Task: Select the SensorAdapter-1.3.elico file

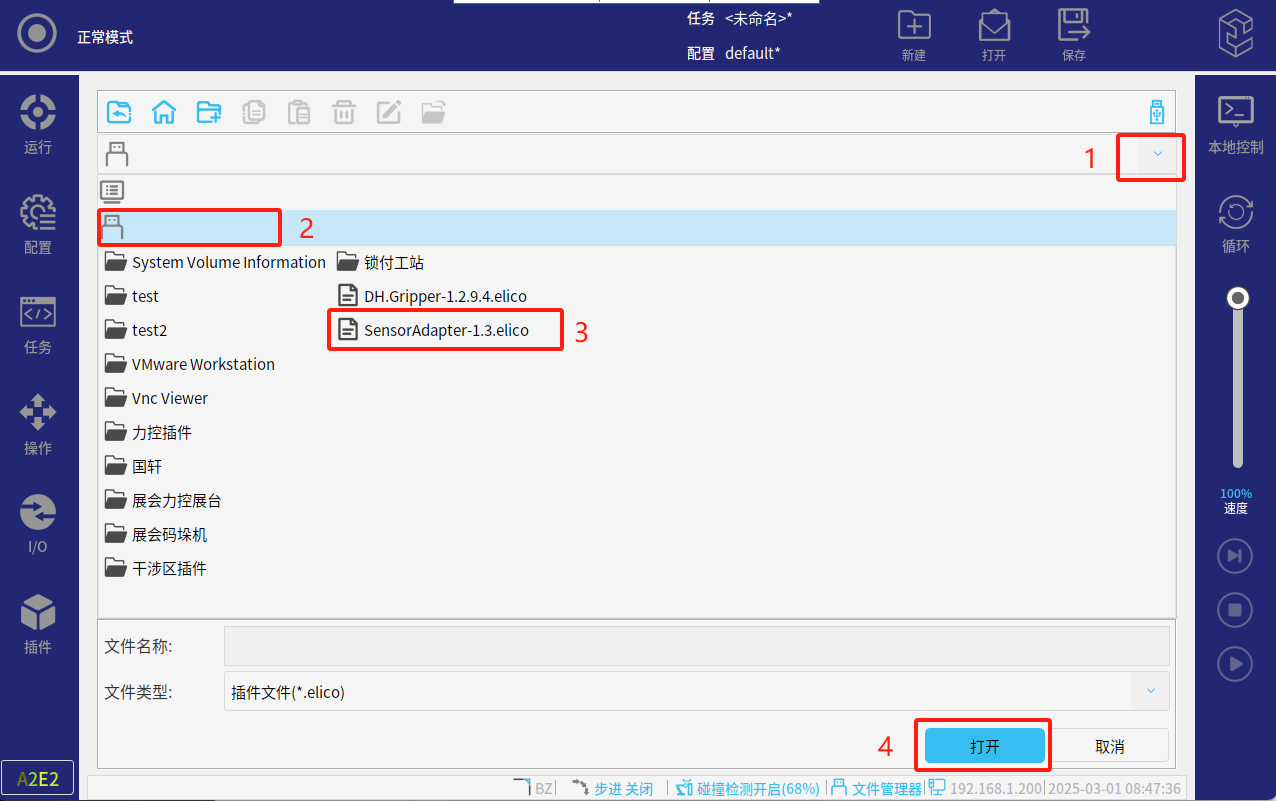Action: [x=445, y=330]
